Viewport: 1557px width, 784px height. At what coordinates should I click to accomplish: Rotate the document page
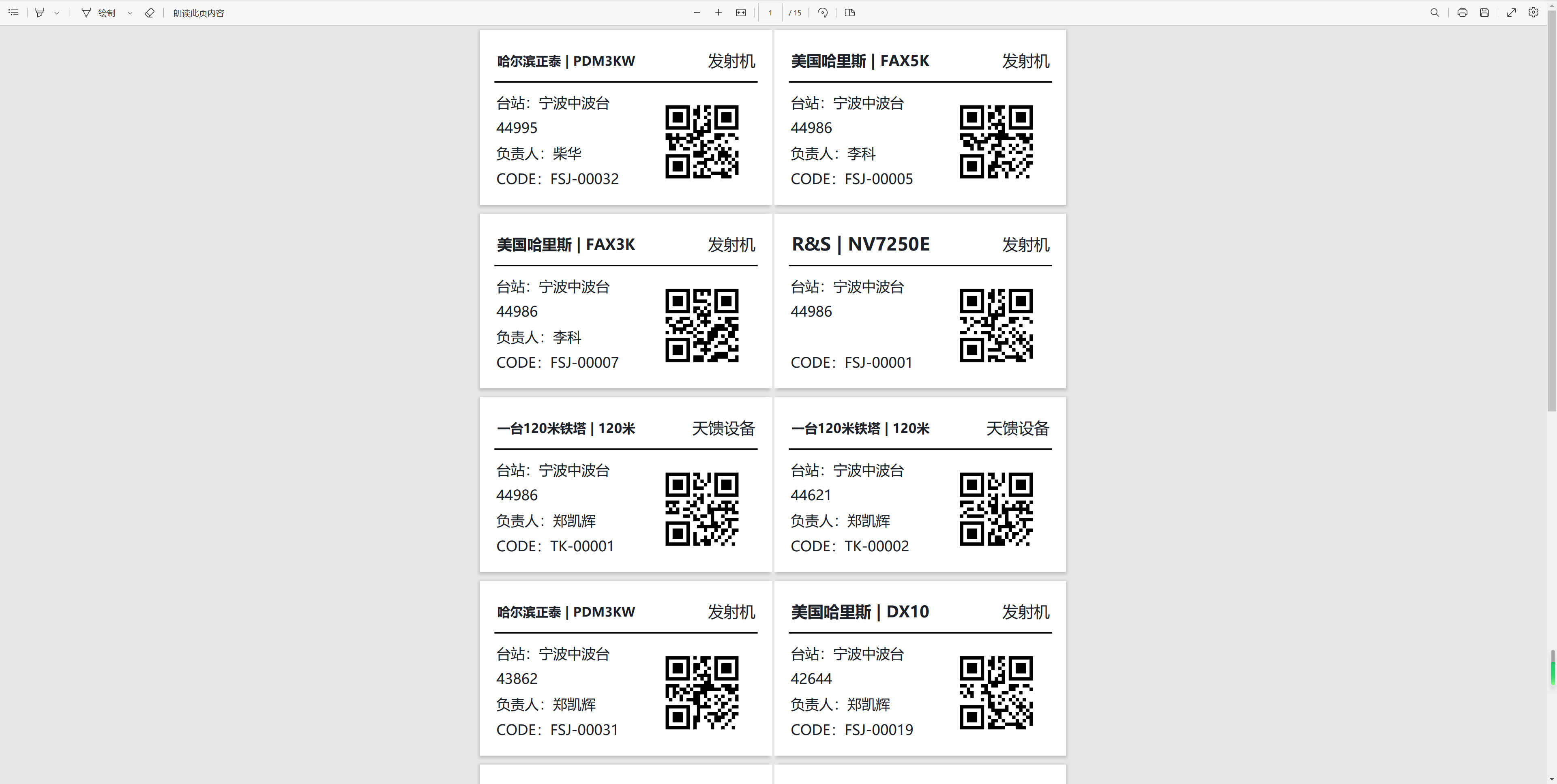(x=823, y=13)
